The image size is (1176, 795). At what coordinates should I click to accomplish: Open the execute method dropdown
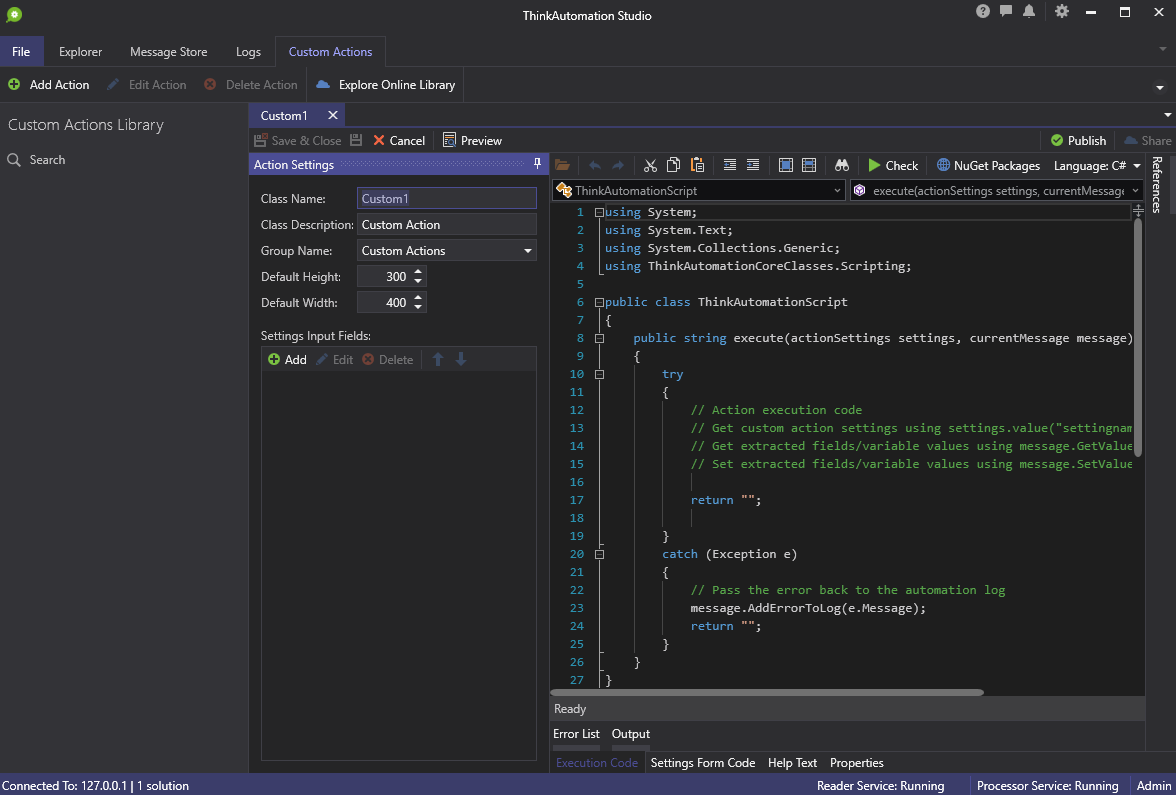(997, 191)
